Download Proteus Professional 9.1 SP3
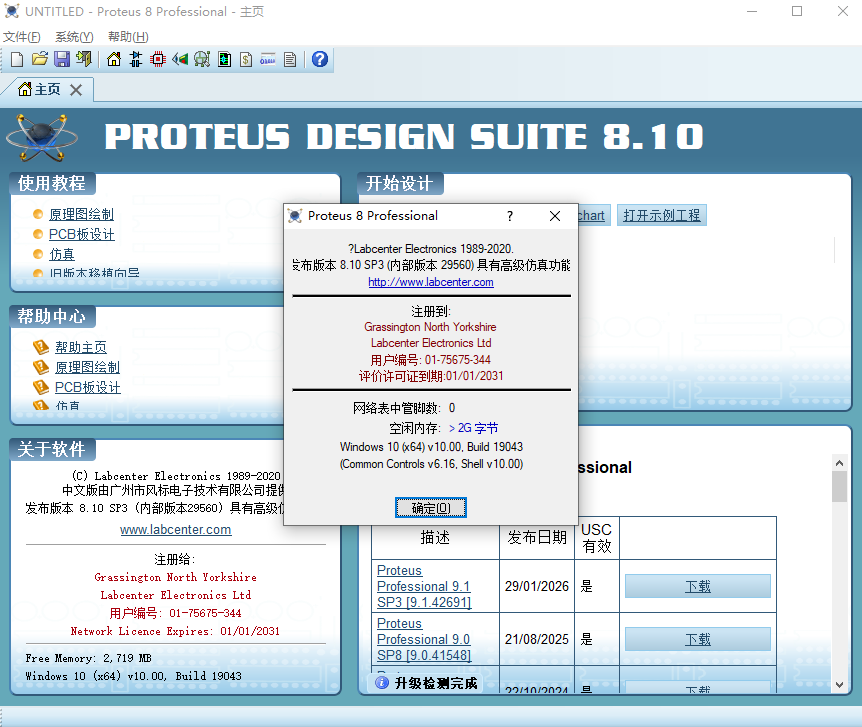This screenshot has width=862, height=727. pyautogui.click(x=697, y=586)
